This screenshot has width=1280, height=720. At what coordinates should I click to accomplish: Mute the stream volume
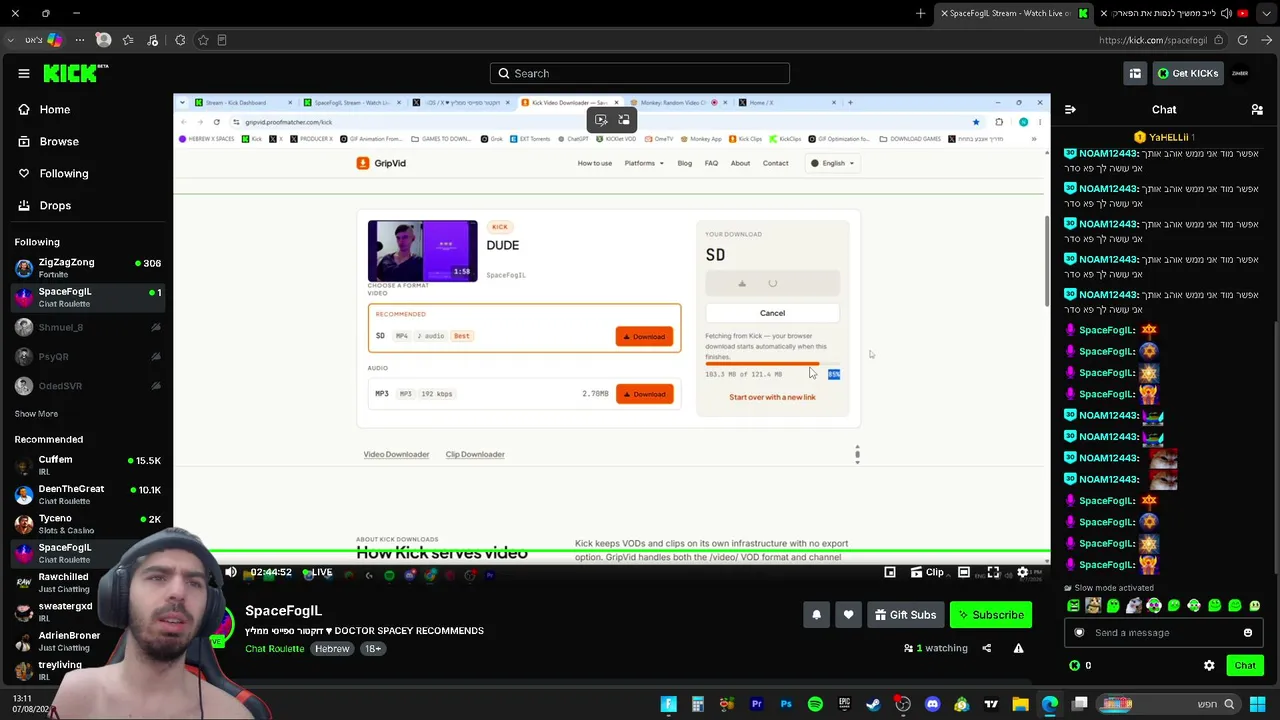(231, 572)
